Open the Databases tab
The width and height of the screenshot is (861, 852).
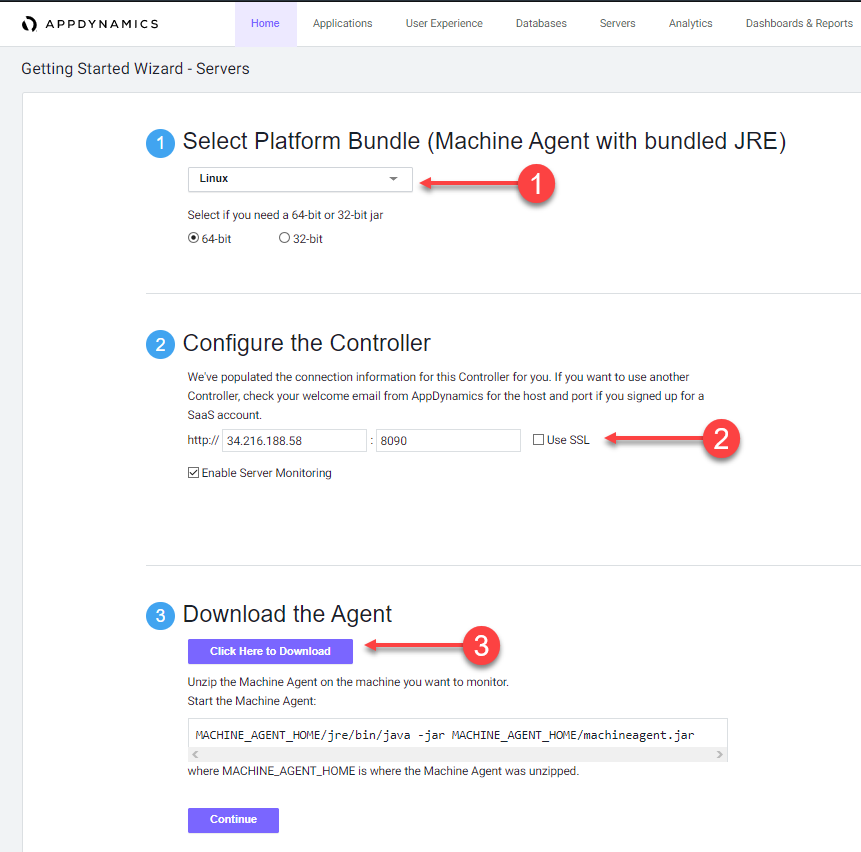click(x=541, y=24)
